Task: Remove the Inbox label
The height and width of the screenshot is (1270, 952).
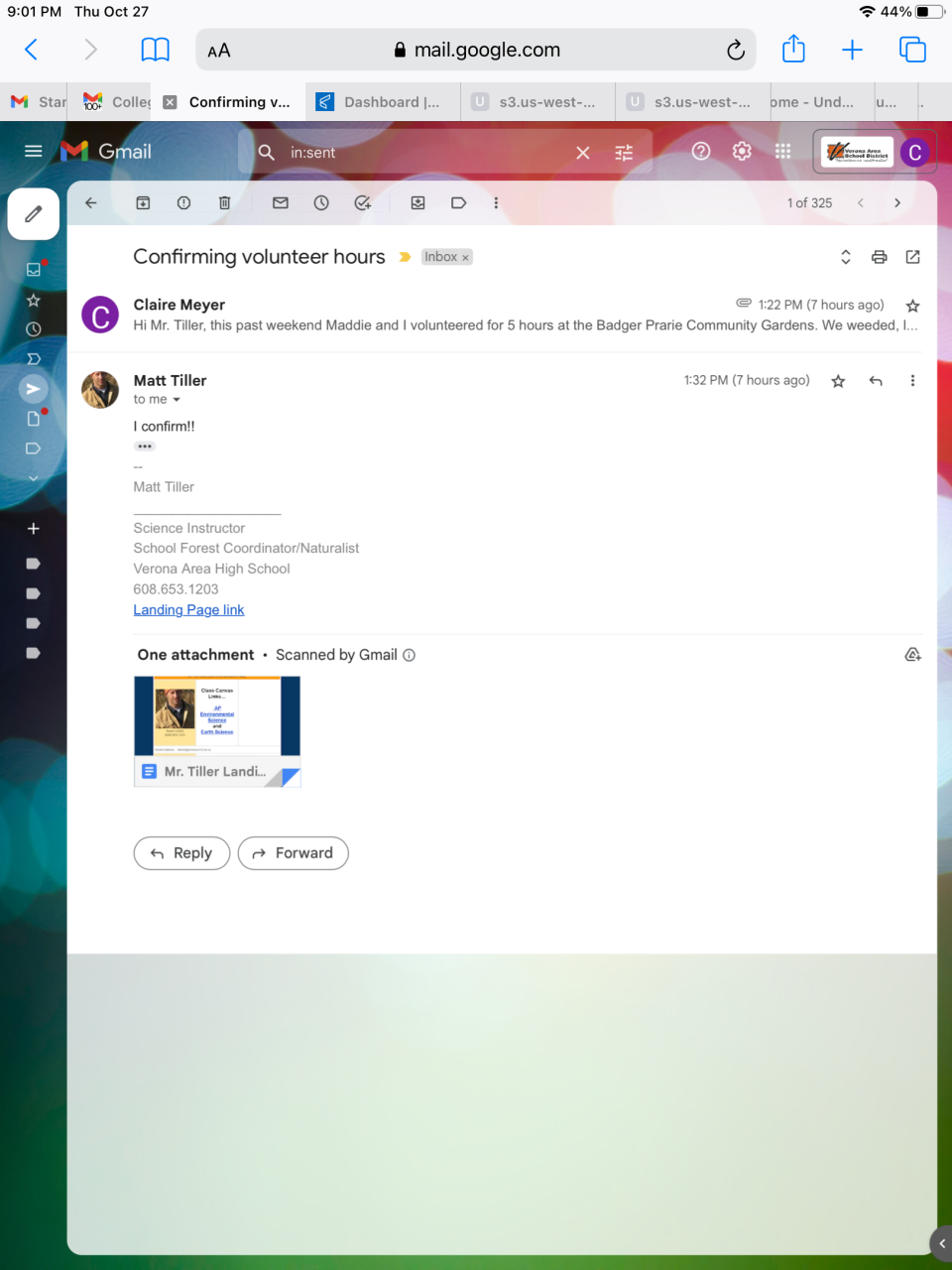Action: [465, 258]
